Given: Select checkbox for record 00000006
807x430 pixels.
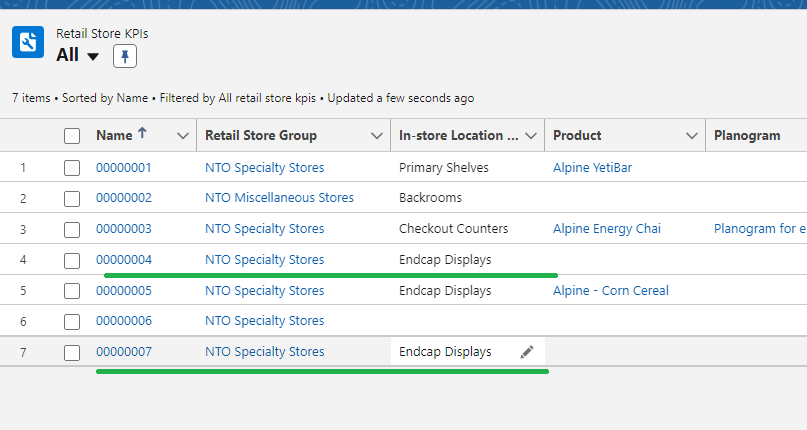Looking at the screenshot, I should (72, 321).
